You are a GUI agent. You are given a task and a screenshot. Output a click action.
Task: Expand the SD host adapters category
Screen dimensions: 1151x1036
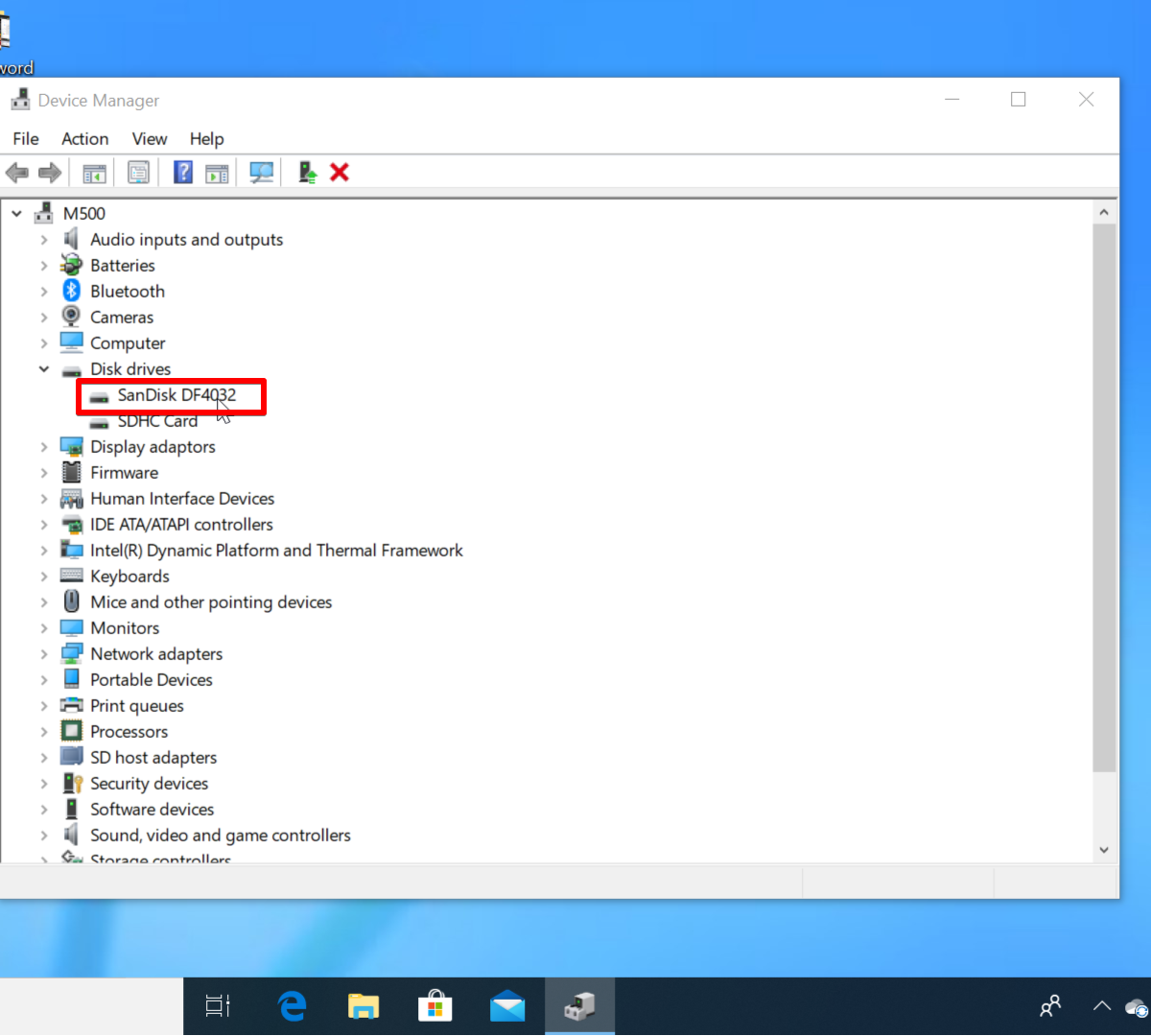coord(44,758)
